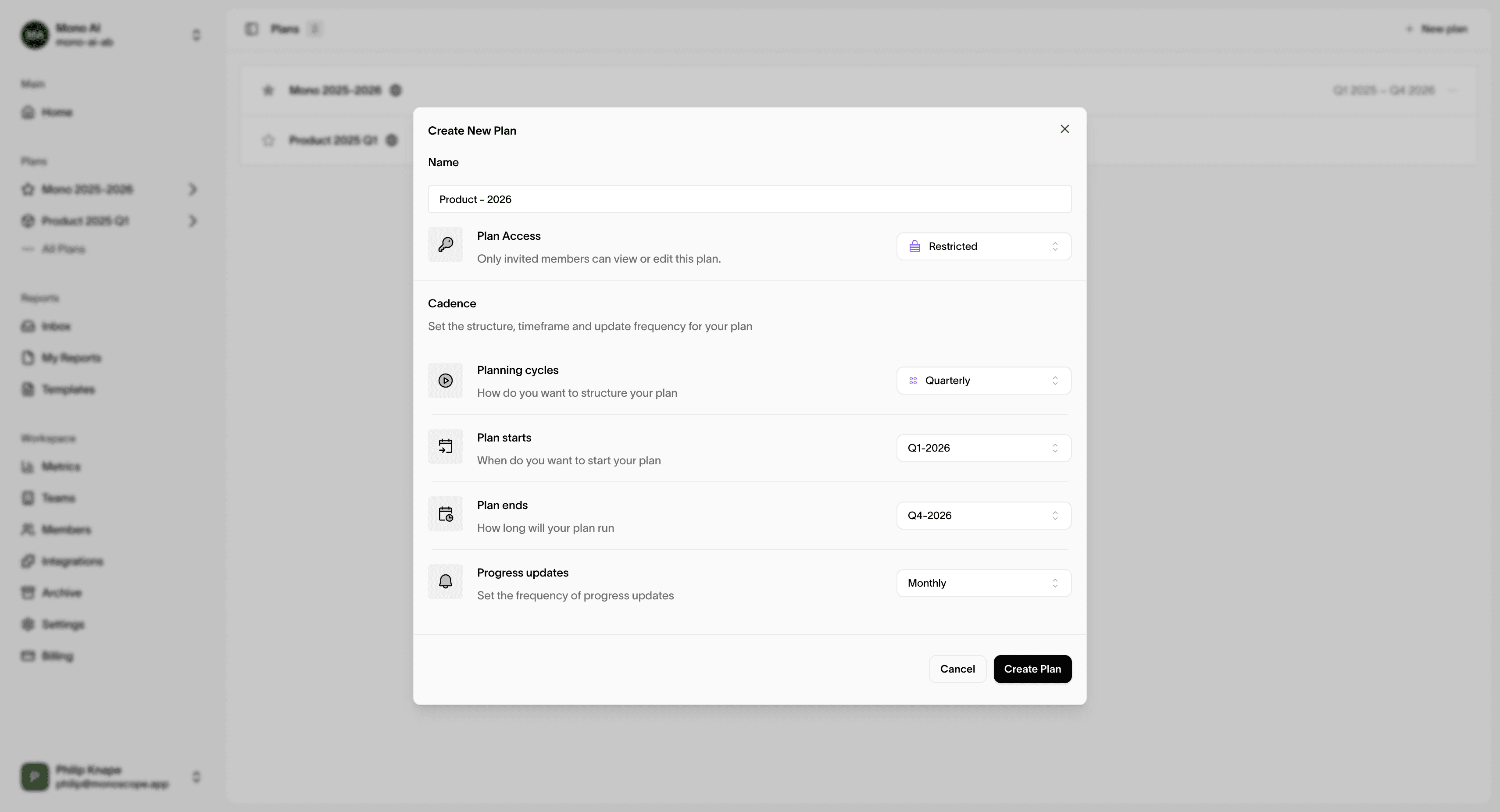Click the calendar-clock icon next to Plan ends
1500x812 pixels.
point(446,514)
